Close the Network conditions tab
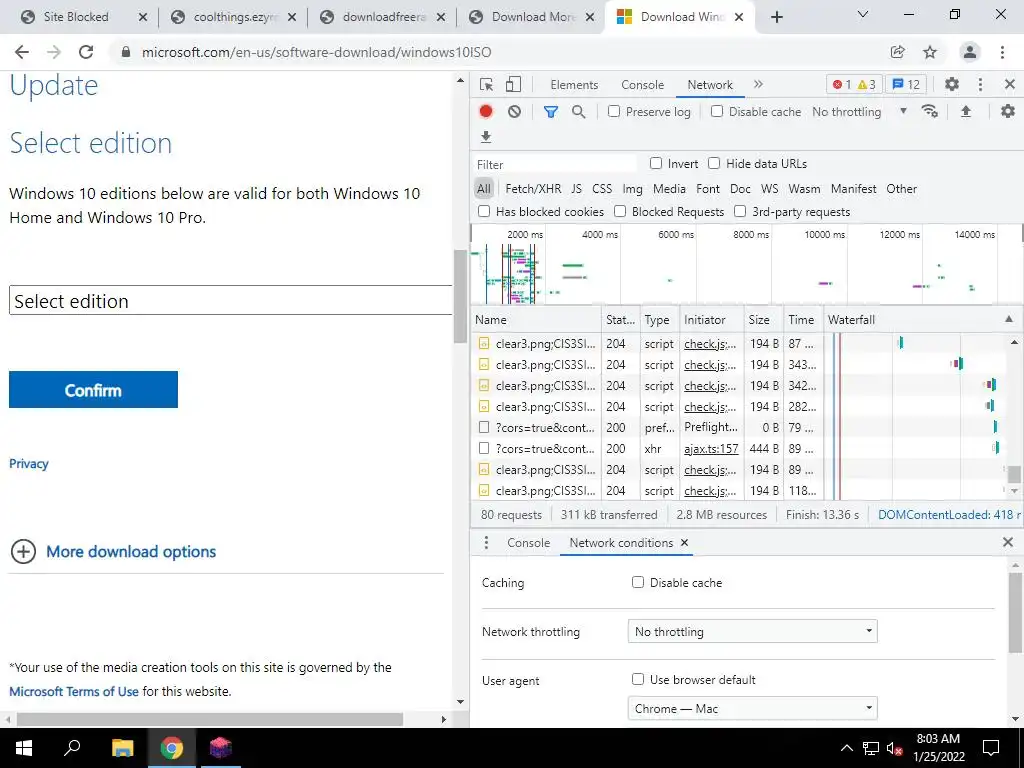This screenshot has height=768, width=1024. pos(684,543)
